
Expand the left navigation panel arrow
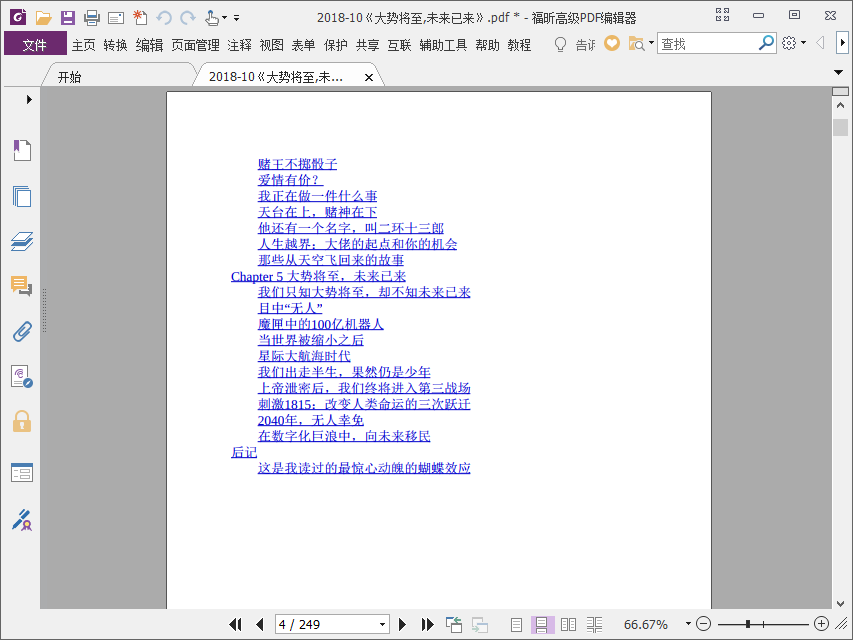(x=29, y=100)
